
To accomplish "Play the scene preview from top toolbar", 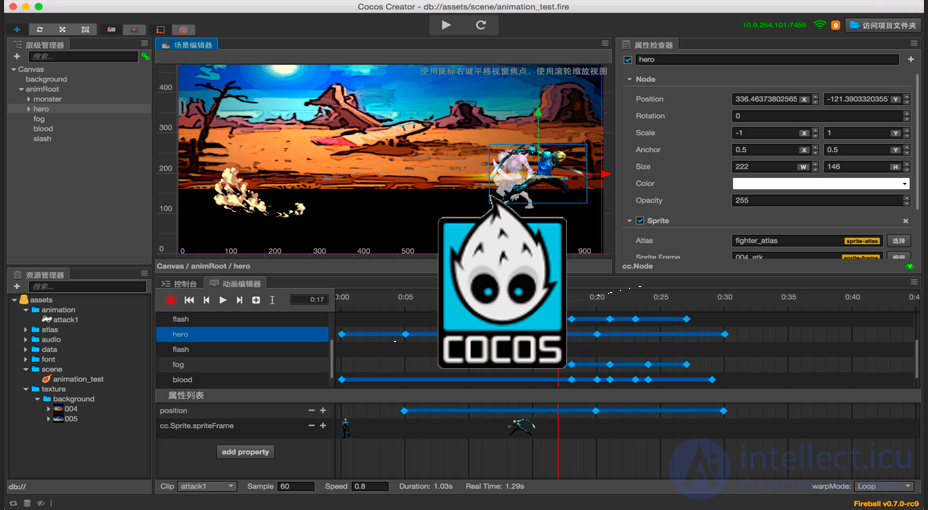I will coord(446,25).
